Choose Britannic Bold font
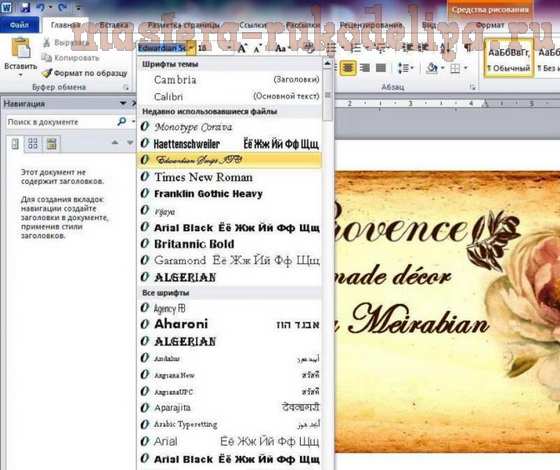 click(x=229, y=244)
